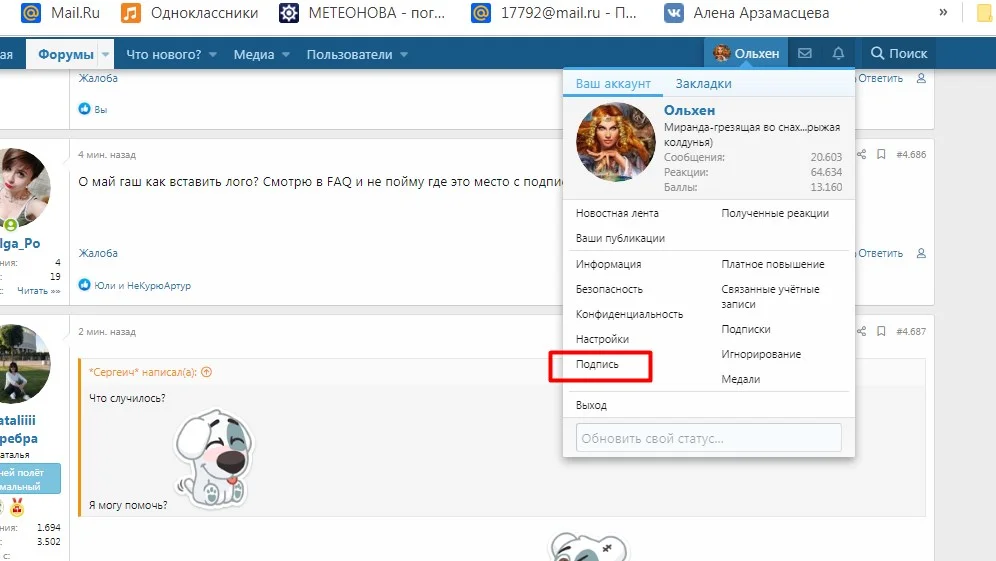Open the #4.686 post permalink
The image size is (996, 561).
point(911,154)
